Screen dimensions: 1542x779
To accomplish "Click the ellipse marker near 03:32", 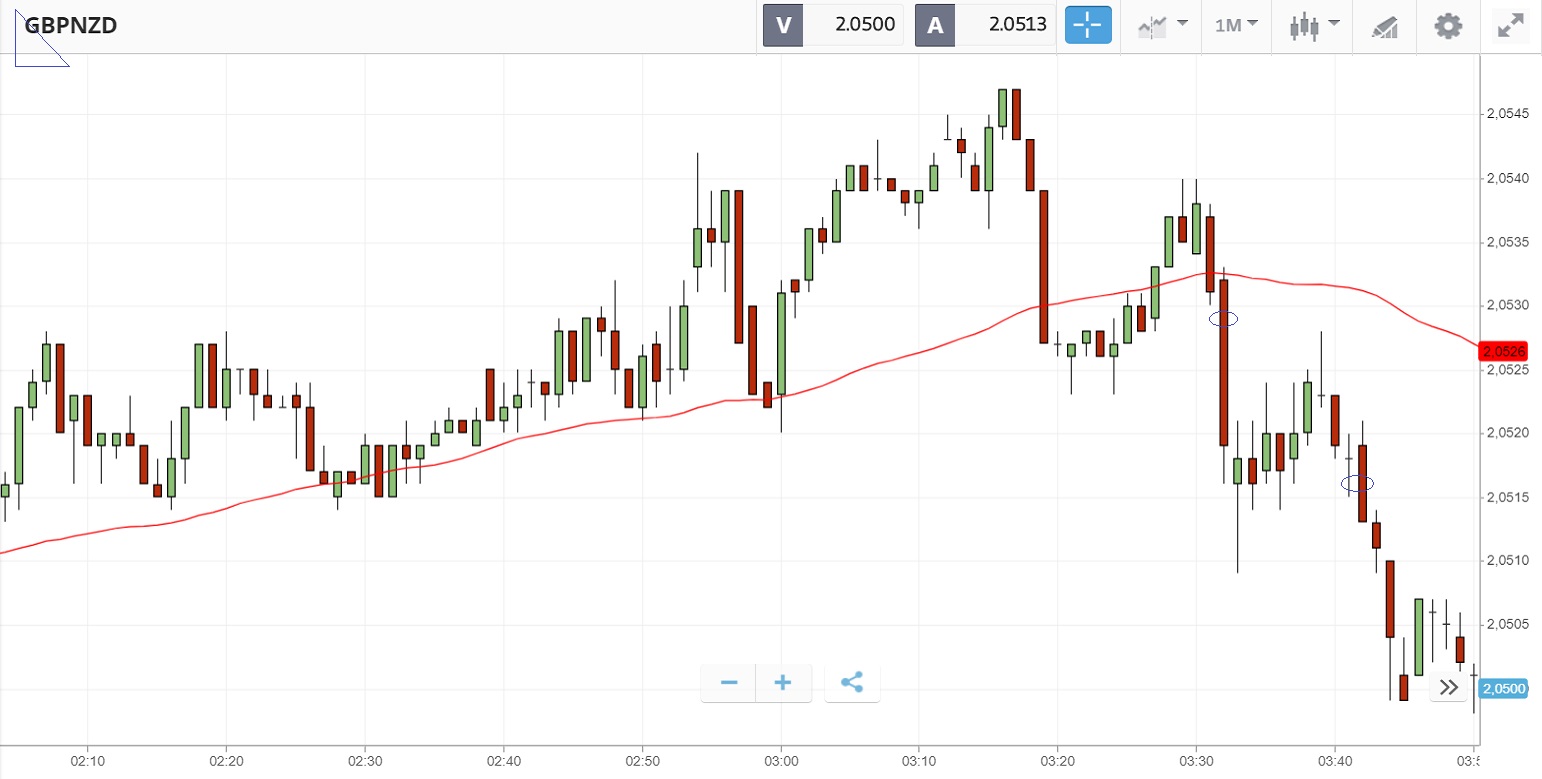I will point(1223,319).
